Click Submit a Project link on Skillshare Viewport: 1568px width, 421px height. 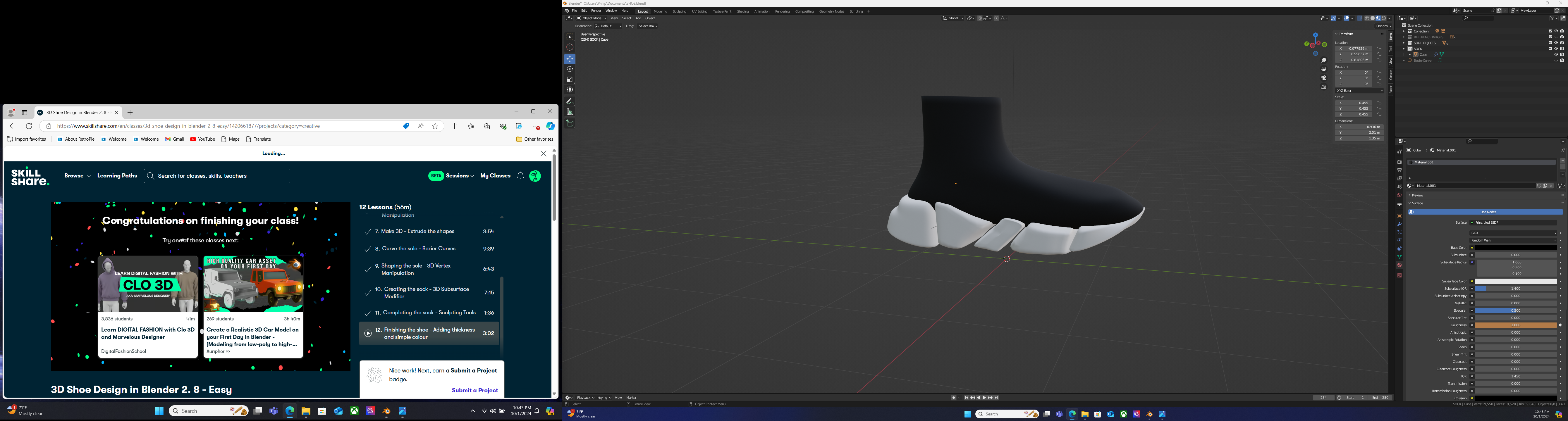point(475,391)
